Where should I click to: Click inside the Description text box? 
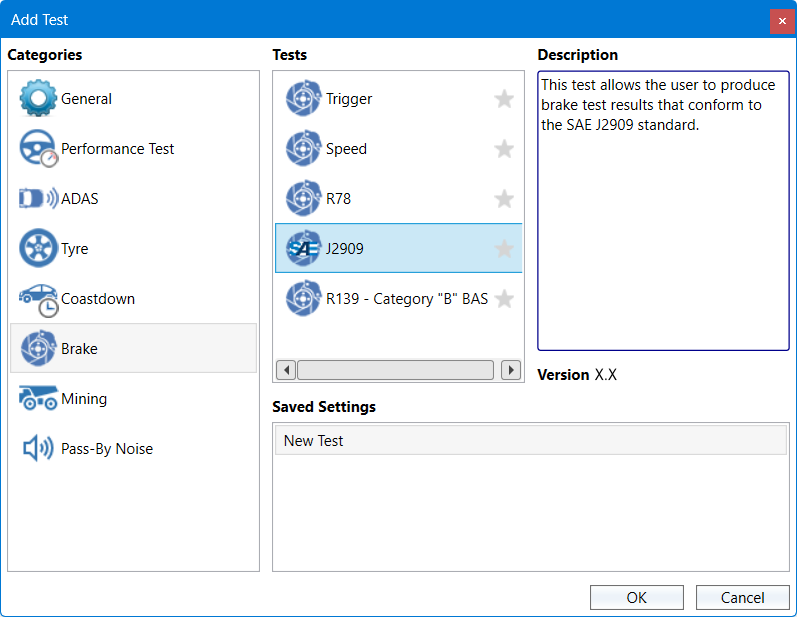pyautogui.click(x=663, y=210)
